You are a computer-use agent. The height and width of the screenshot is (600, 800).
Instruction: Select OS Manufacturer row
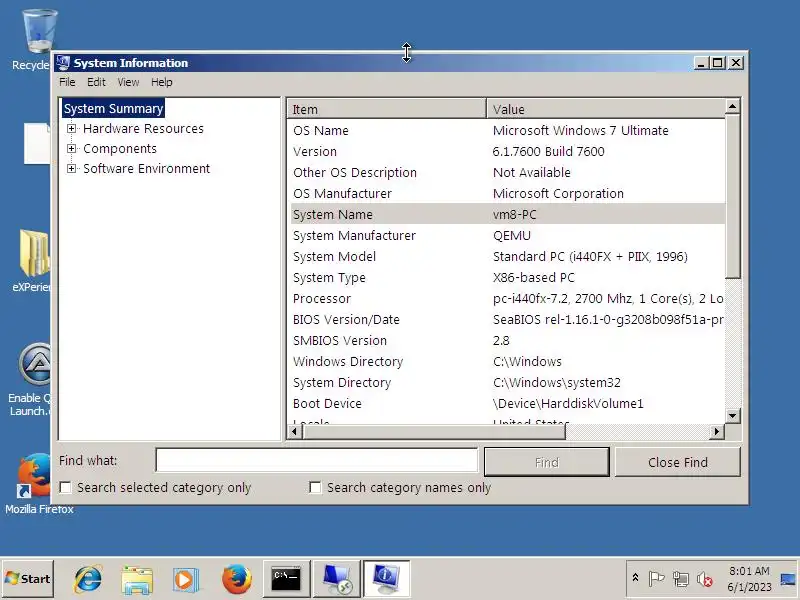tap(508, 193)
